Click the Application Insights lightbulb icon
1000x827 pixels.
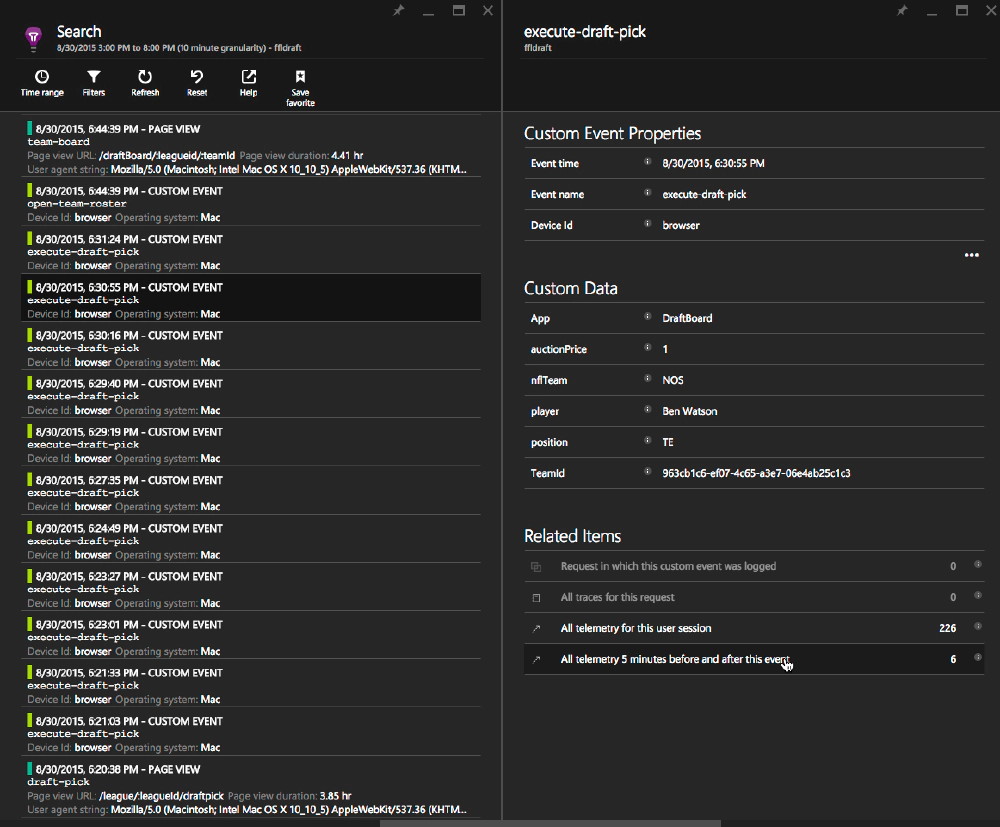click(33, 38)
